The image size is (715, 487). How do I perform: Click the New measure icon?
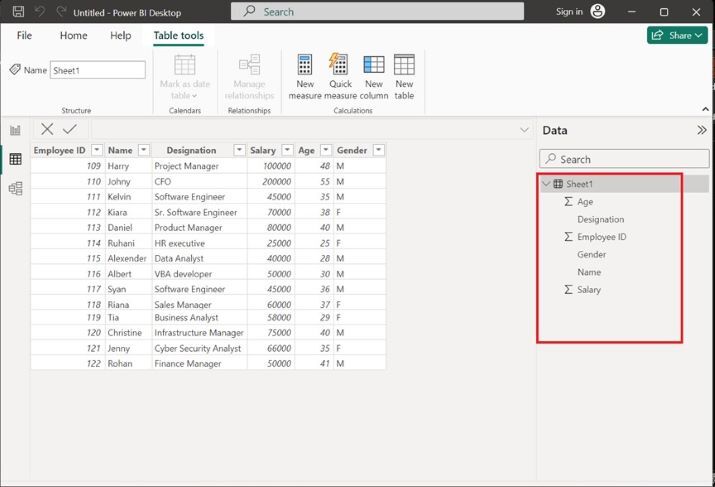pyautogui.click(x=306, y=66)
